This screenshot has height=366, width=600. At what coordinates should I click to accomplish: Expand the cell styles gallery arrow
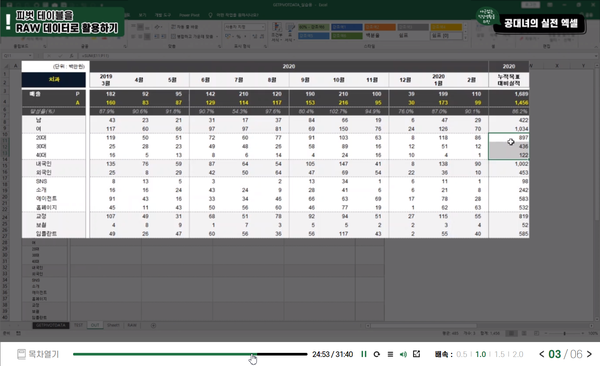466,38
